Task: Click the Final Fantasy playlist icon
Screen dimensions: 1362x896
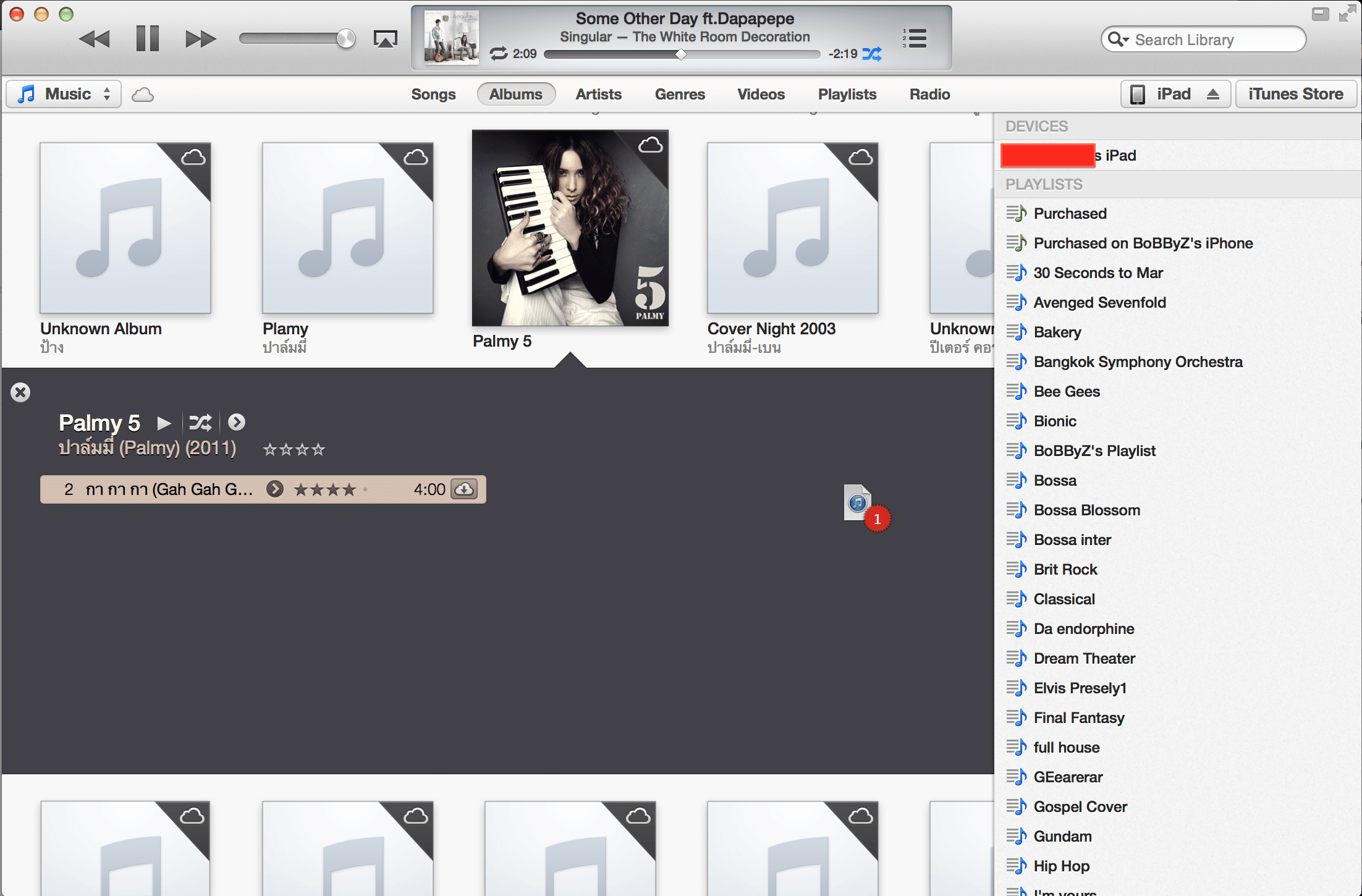Action: coord(1017,717)
